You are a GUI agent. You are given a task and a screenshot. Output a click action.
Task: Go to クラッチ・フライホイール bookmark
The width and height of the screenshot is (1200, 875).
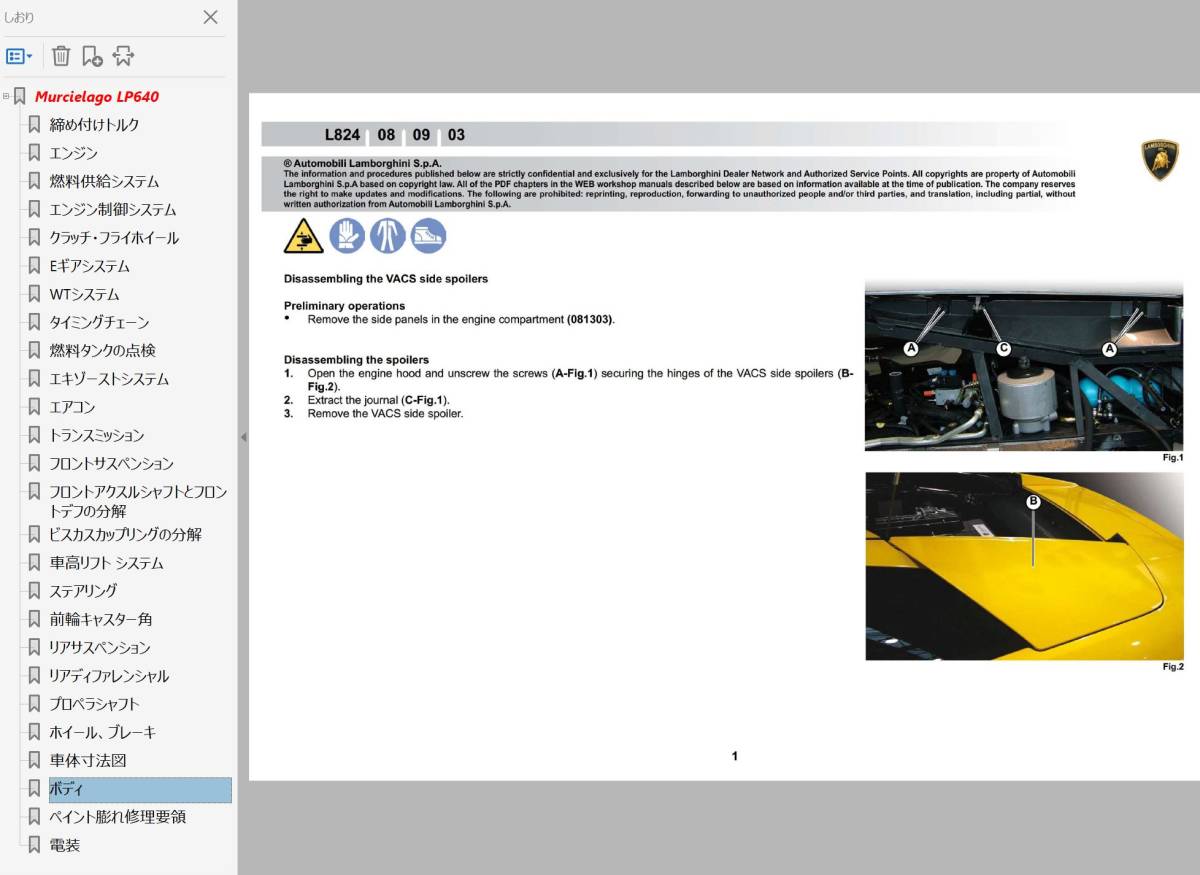[x=114, y=238]
